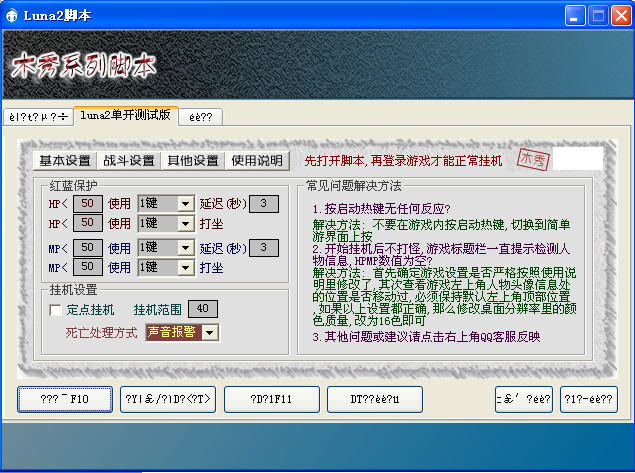
Task: Click the second MP threshold field beside 打坐
Action: click(88, 267)
